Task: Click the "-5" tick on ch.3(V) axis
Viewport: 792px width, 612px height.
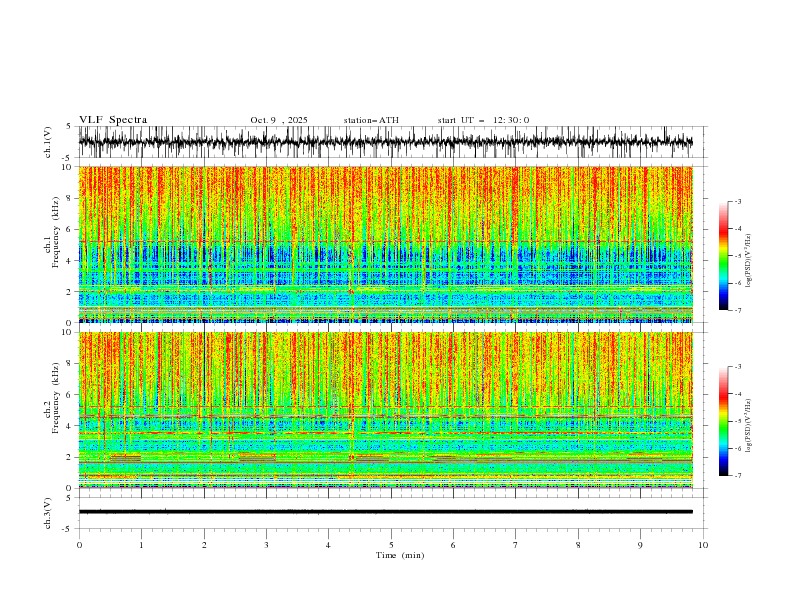Action: coord(68,529)
